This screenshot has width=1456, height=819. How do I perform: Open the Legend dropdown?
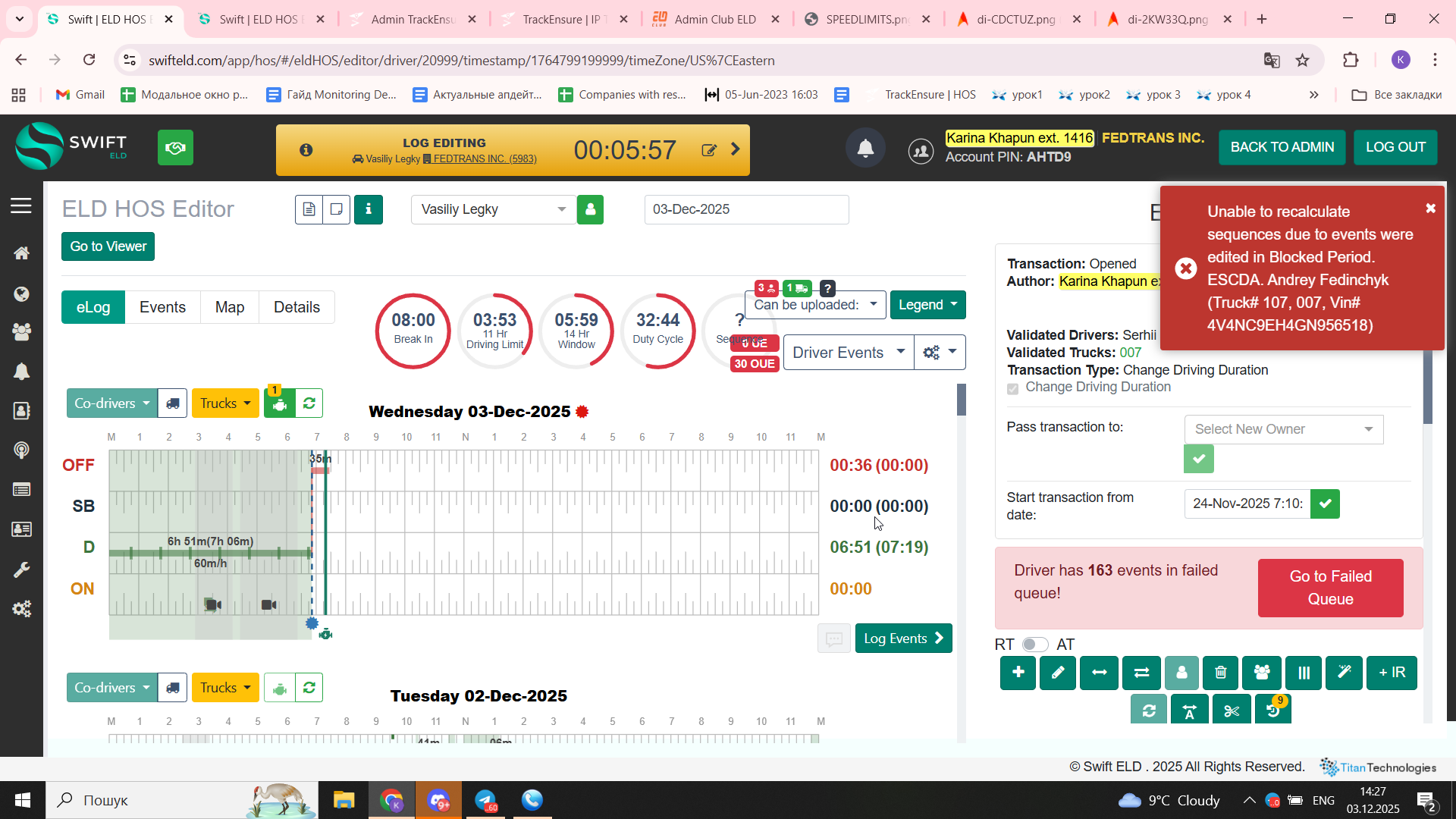click(927, 305)
